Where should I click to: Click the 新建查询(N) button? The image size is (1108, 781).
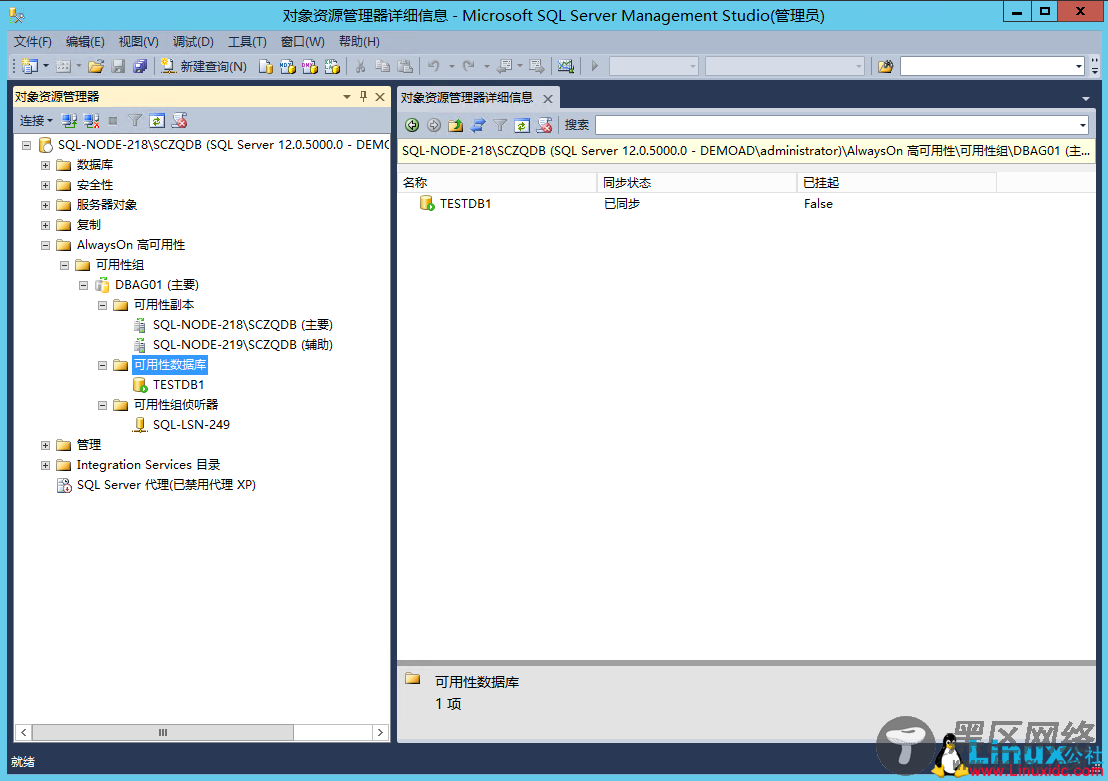pyautogui.click(x=204, y=66)
